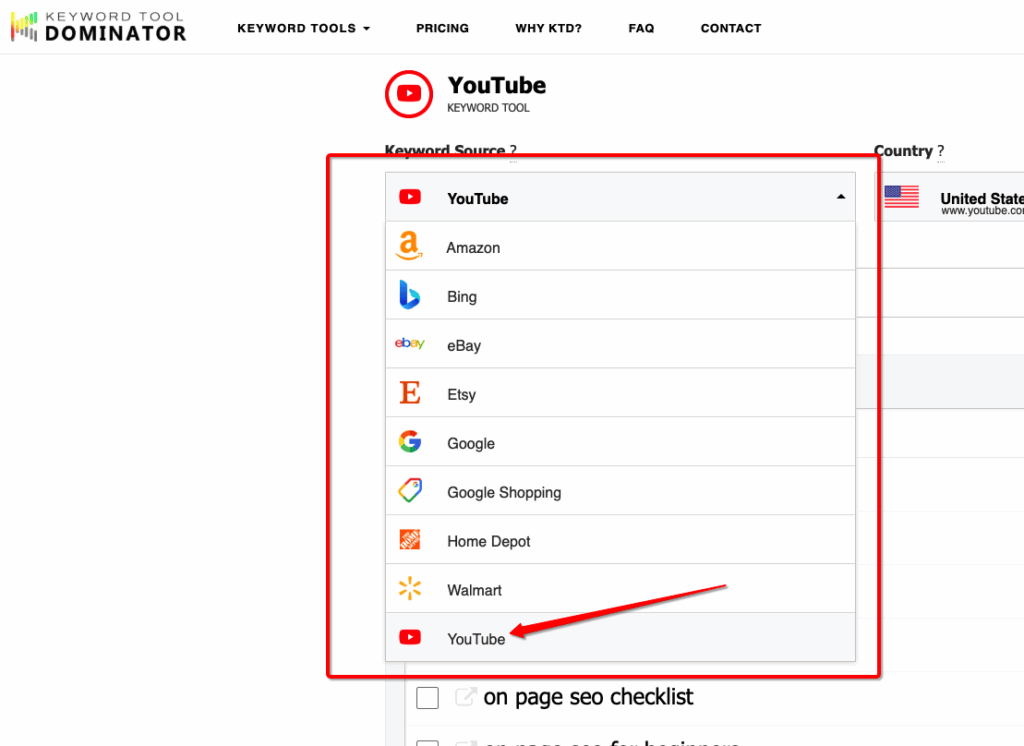This screenshot has width=1024, height=746.
Task: Choose Amazon as keyword source
Action: point(620,246)
